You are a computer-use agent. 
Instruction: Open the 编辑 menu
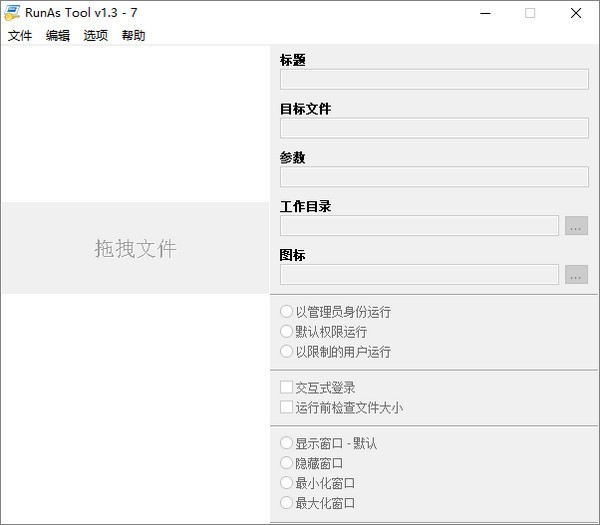coord(58,35)
